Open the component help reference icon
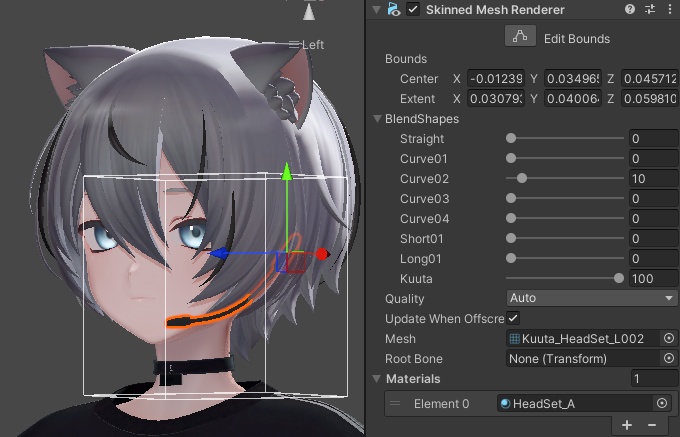The width and height of the screenshot is (680, 437). pyautogui.click(x=630, y=9)
